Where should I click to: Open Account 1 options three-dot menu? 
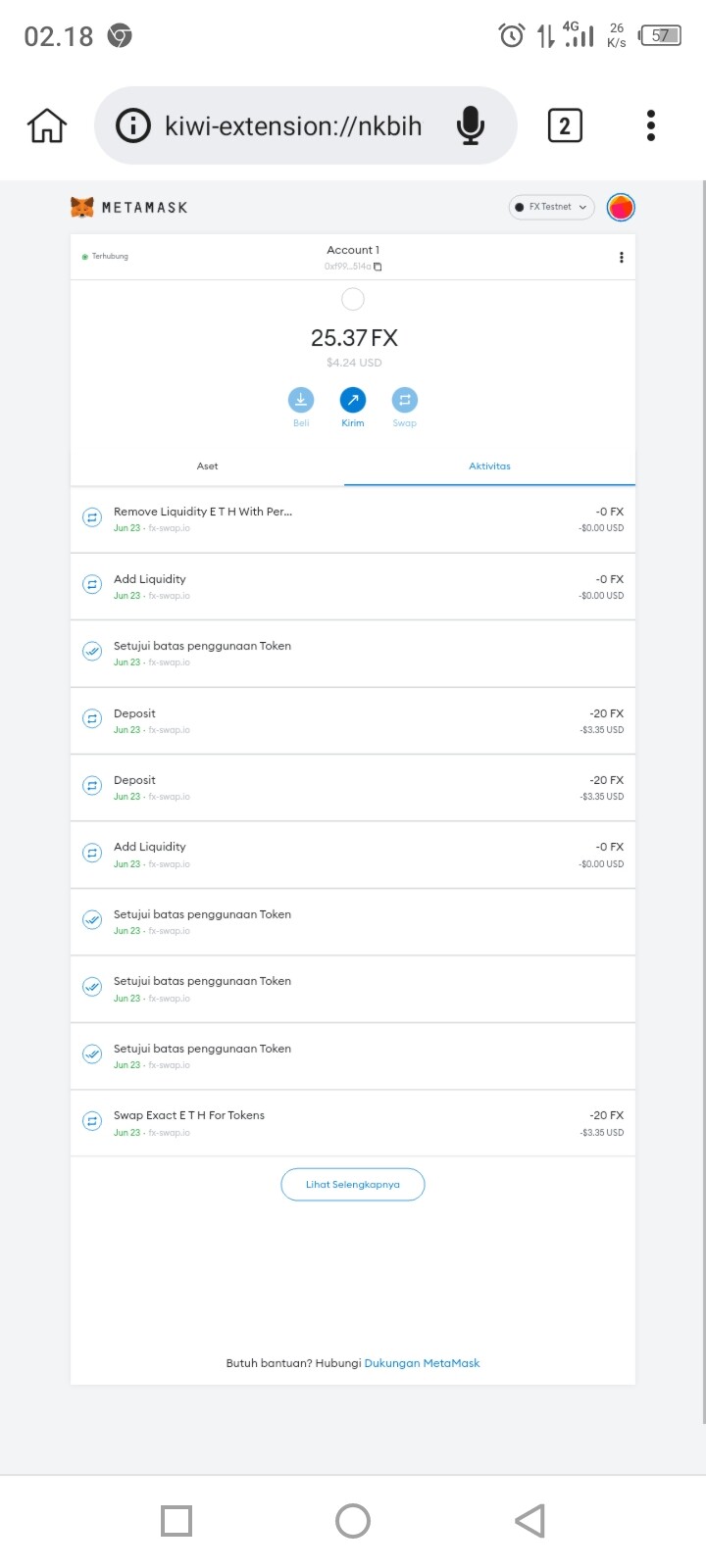[621, 257]
